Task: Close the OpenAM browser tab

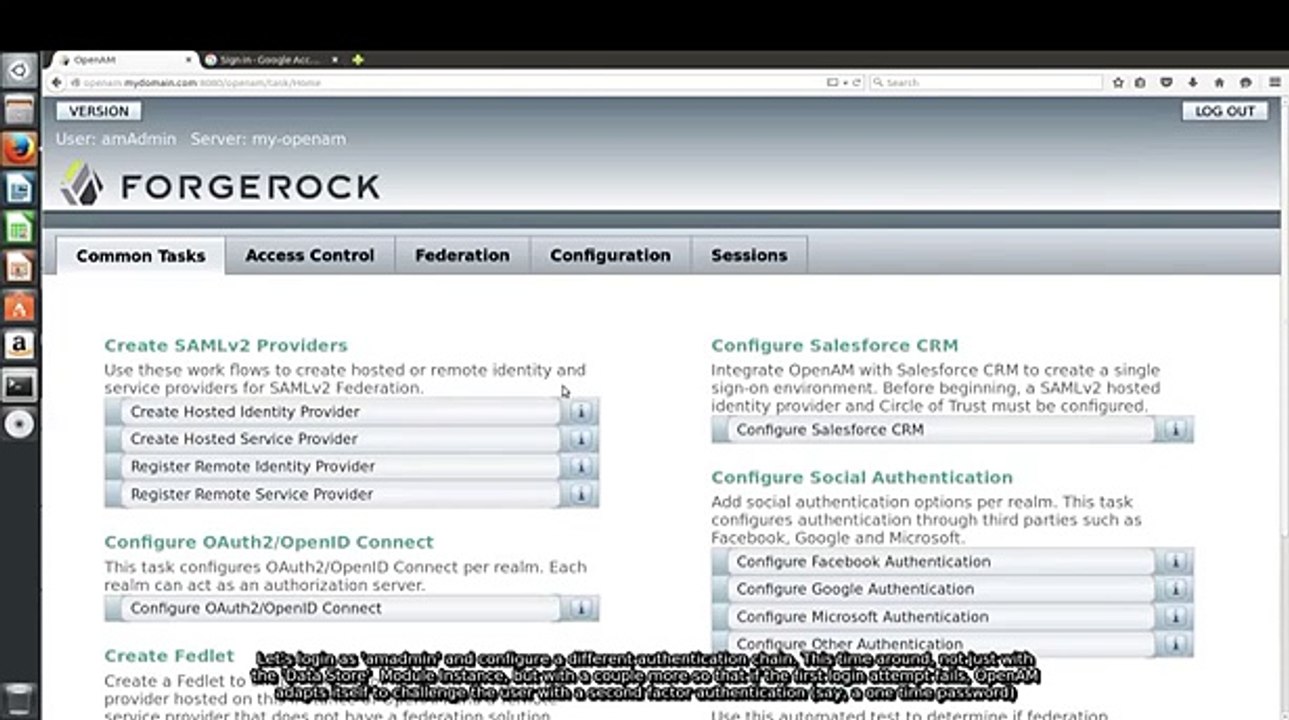Action: [x=190, y=60]
